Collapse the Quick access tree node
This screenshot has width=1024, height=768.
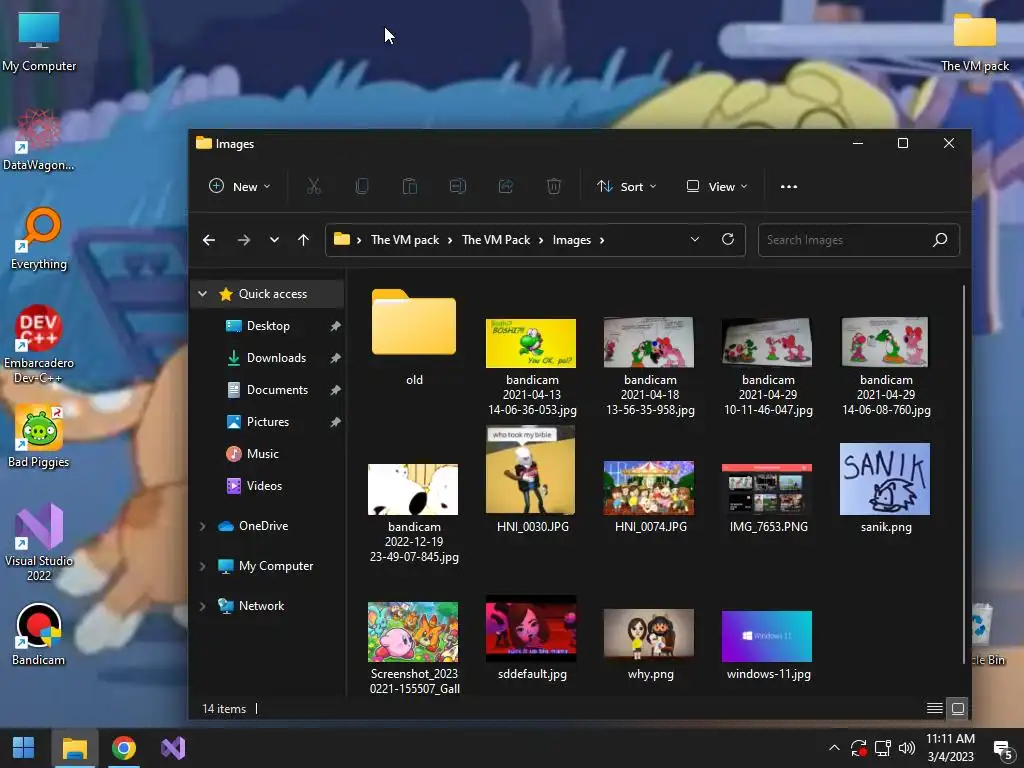(202, 294)
